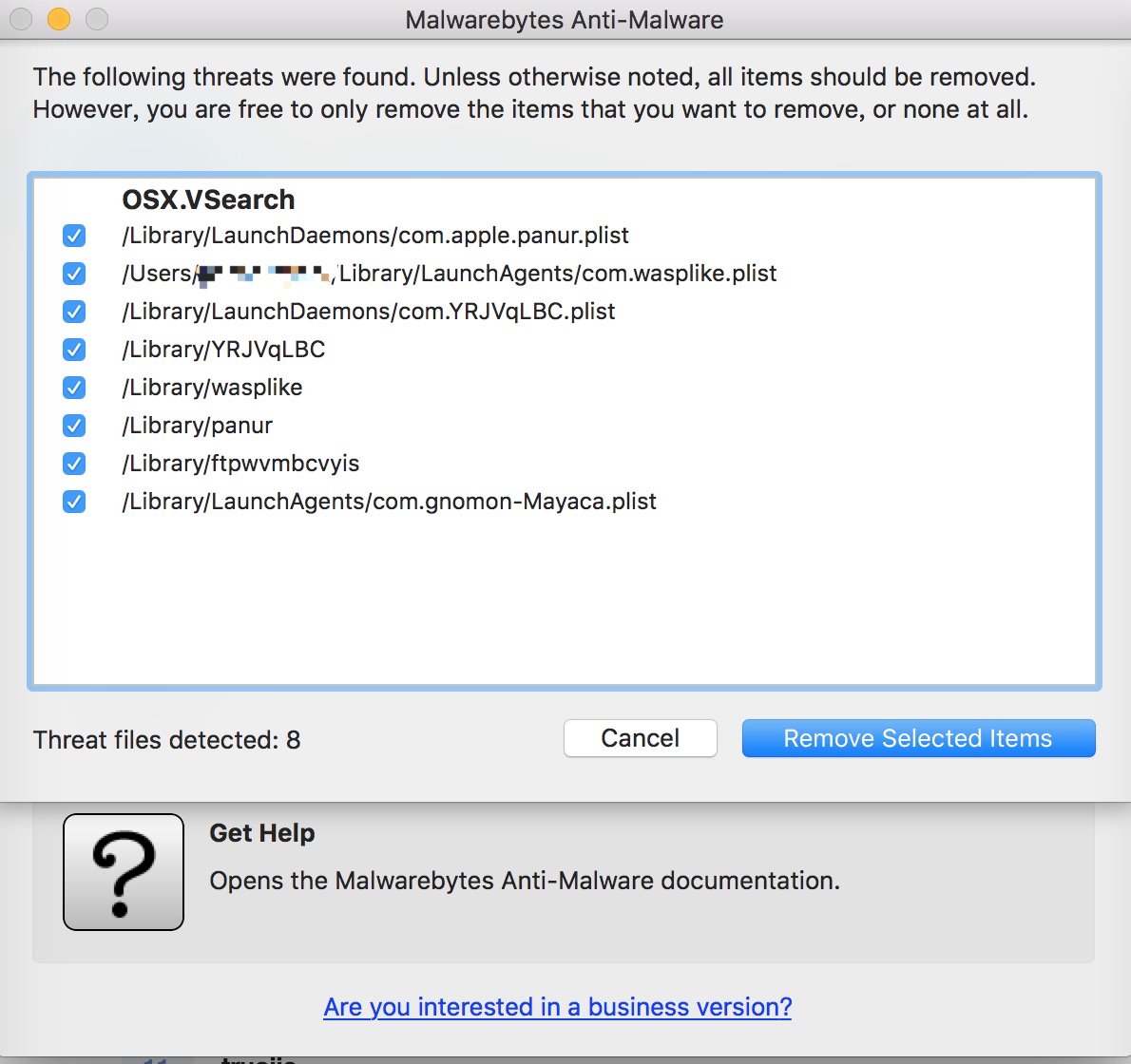Minimize the window with yellow button
Viewport: 1131px width, 1064px height.
point(59,19)
